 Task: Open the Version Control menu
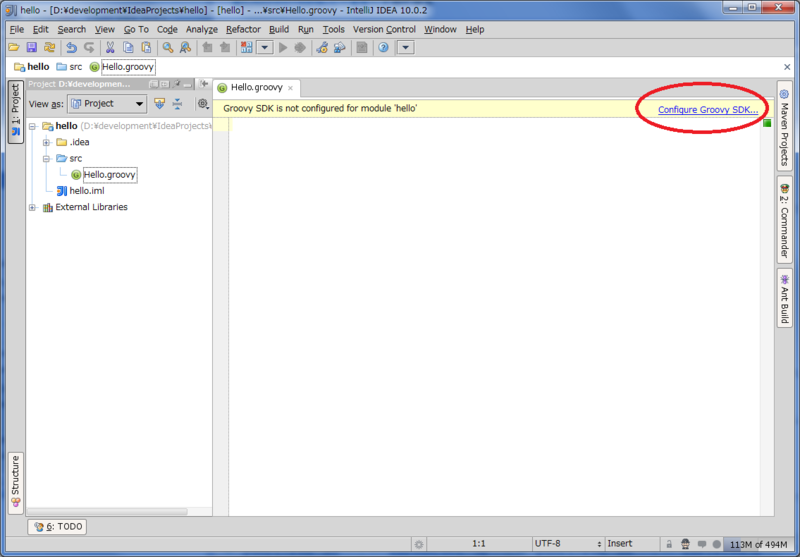384,30
